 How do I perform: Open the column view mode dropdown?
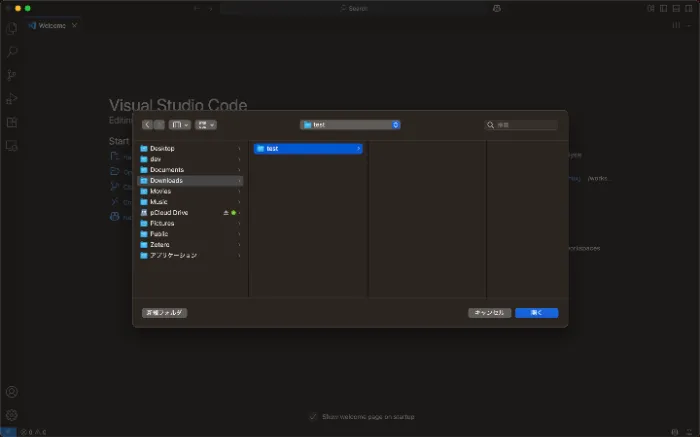pos(180,125)
